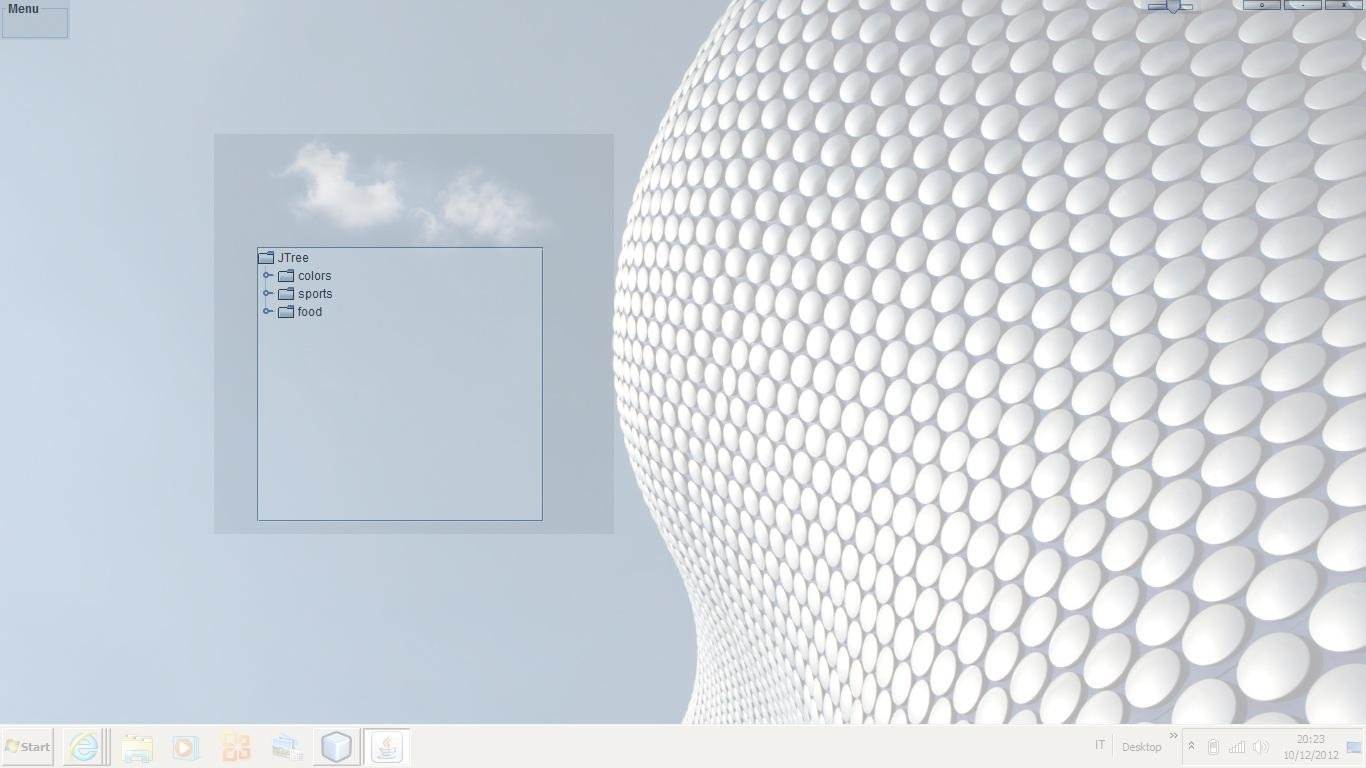Click the colors folder icon
Viewport: 1366px width, 768px height.
coord(286,276)
